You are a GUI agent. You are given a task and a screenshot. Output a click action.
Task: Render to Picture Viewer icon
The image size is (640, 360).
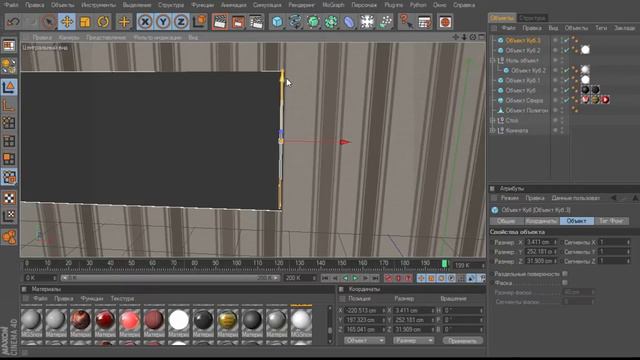(238, 22)
